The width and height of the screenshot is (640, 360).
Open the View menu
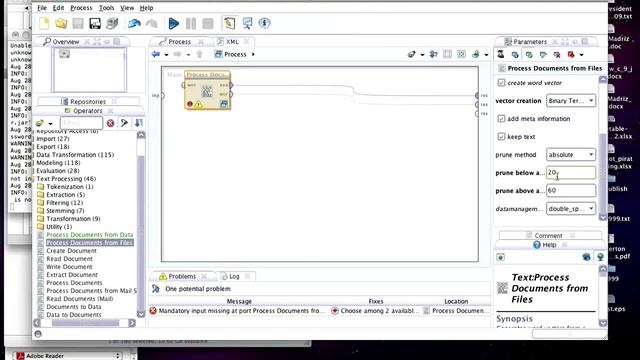pyautogui.click(x=127, y=8)
